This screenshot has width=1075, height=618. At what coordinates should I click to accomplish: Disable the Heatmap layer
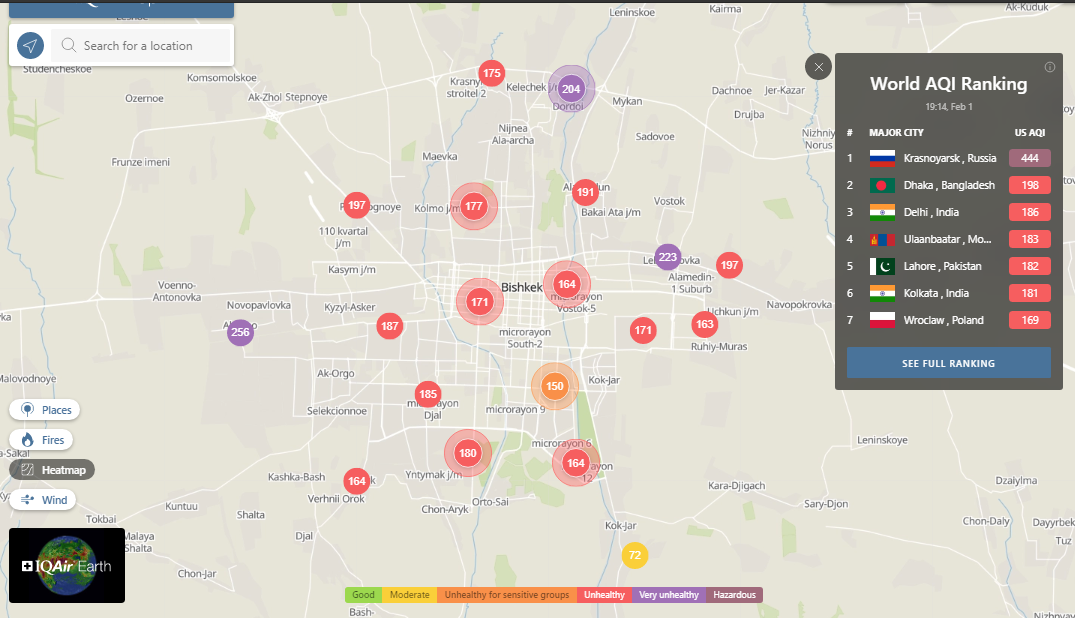(52, 469)
